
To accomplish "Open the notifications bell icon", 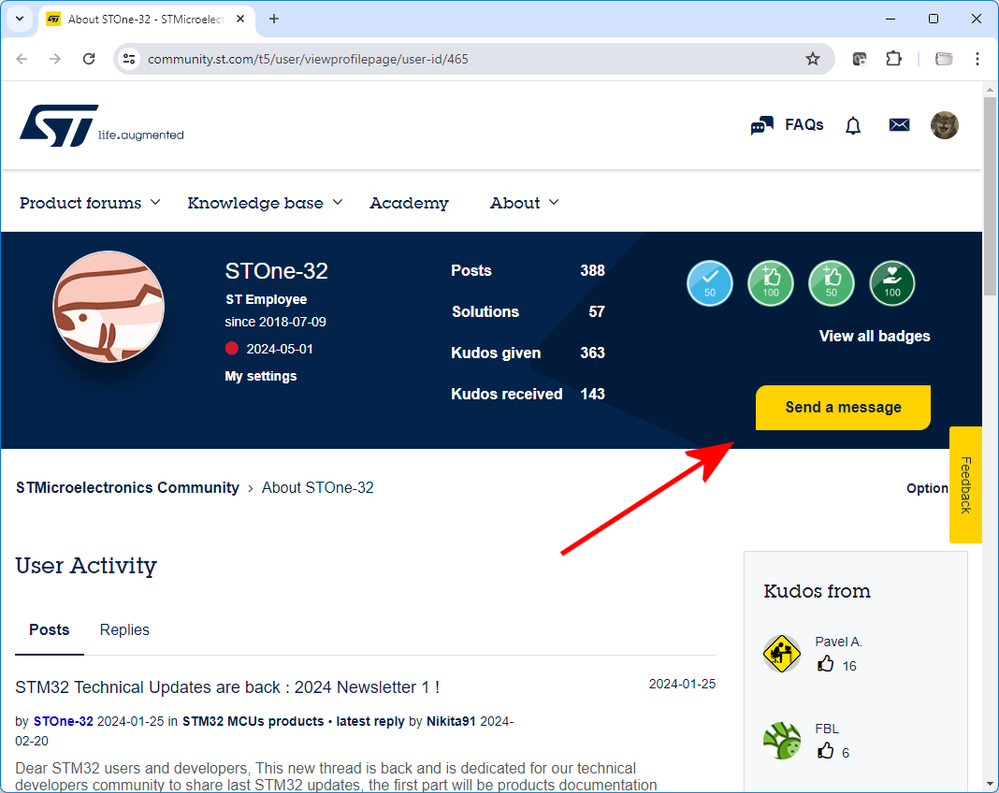I will pyautogui.click(x=852, y=125).
